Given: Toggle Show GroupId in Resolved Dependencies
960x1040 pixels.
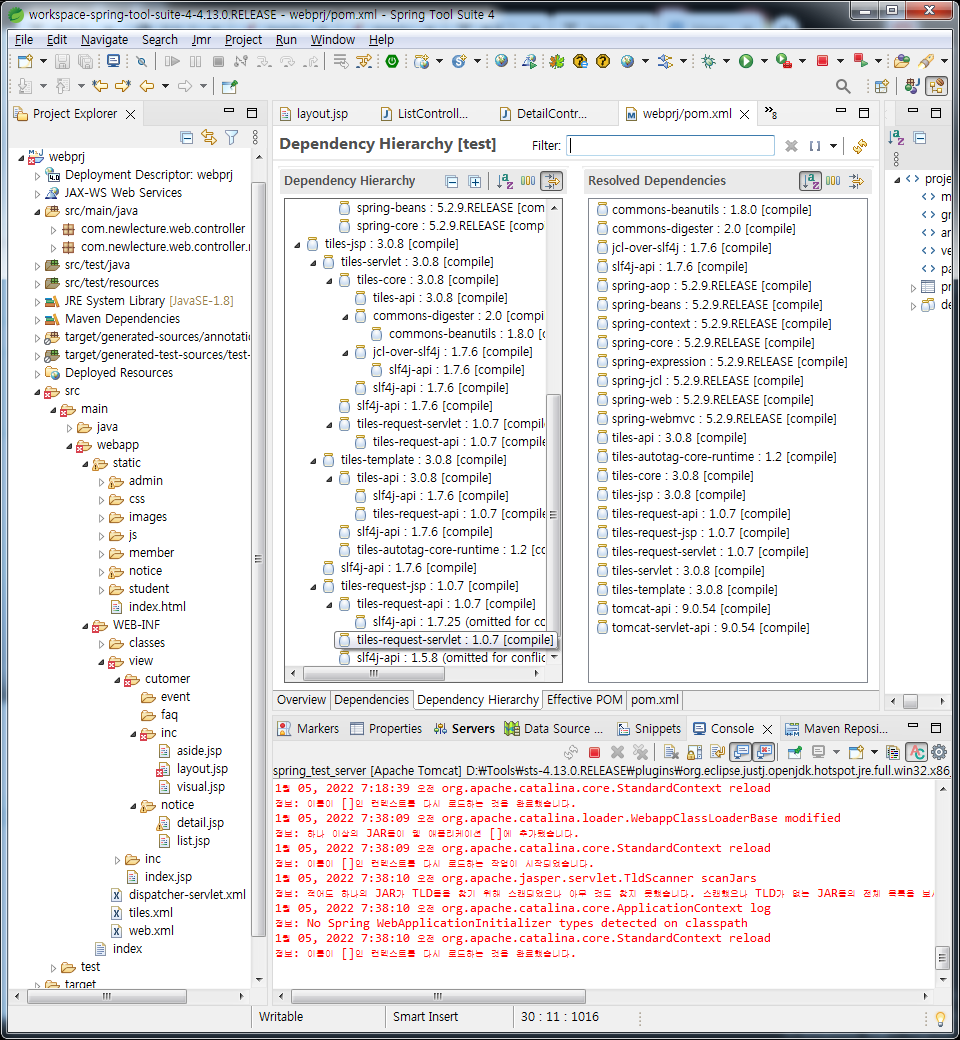Looking at the screenshot, I should [833, 181].
